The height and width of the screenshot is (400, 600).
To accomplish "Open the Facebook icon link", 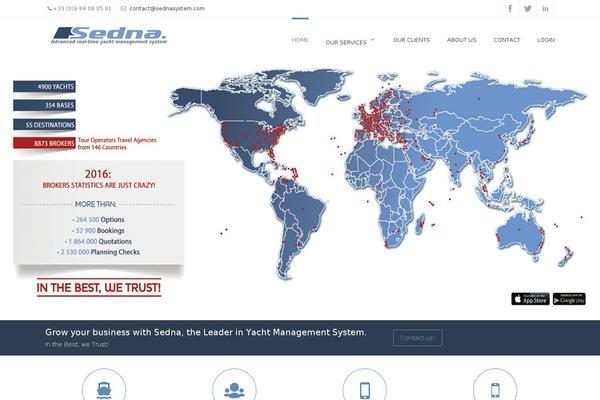I will [510, 8].
